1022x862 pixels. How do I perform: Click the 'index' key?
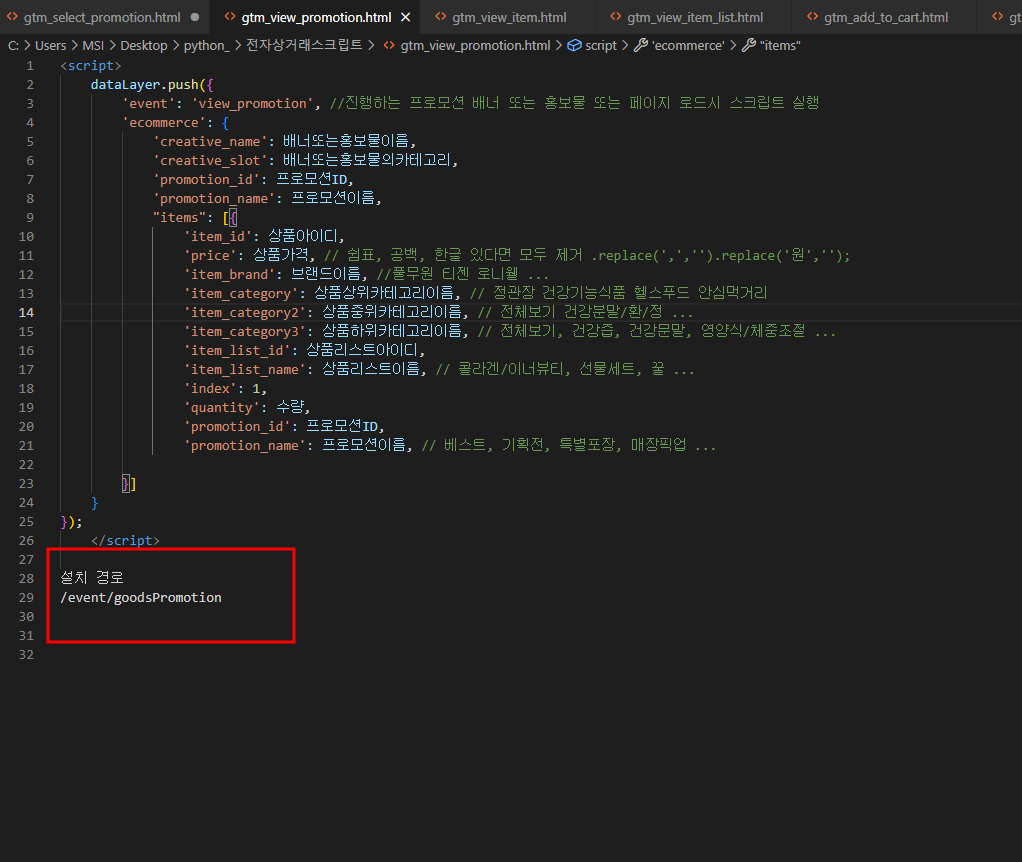click(211, 388)
